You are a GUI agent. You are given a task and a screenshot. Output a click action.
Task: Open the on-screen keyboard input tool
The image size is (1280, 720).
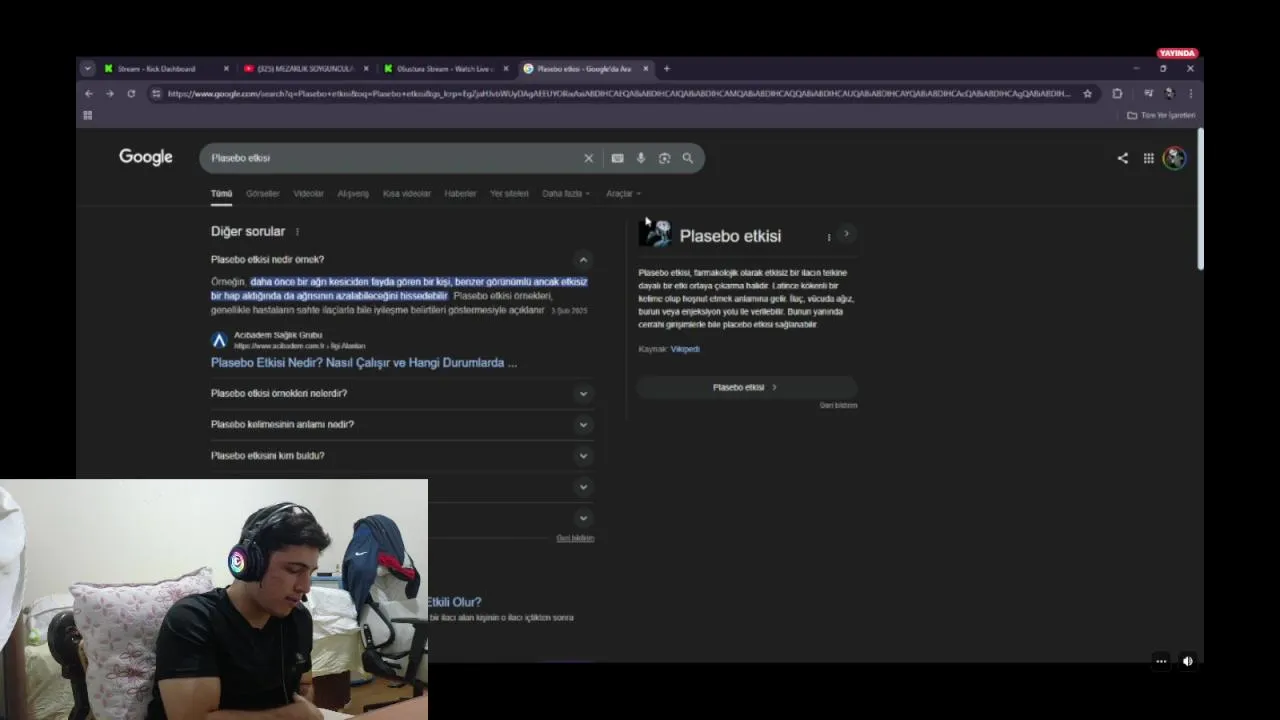[617, 158]
